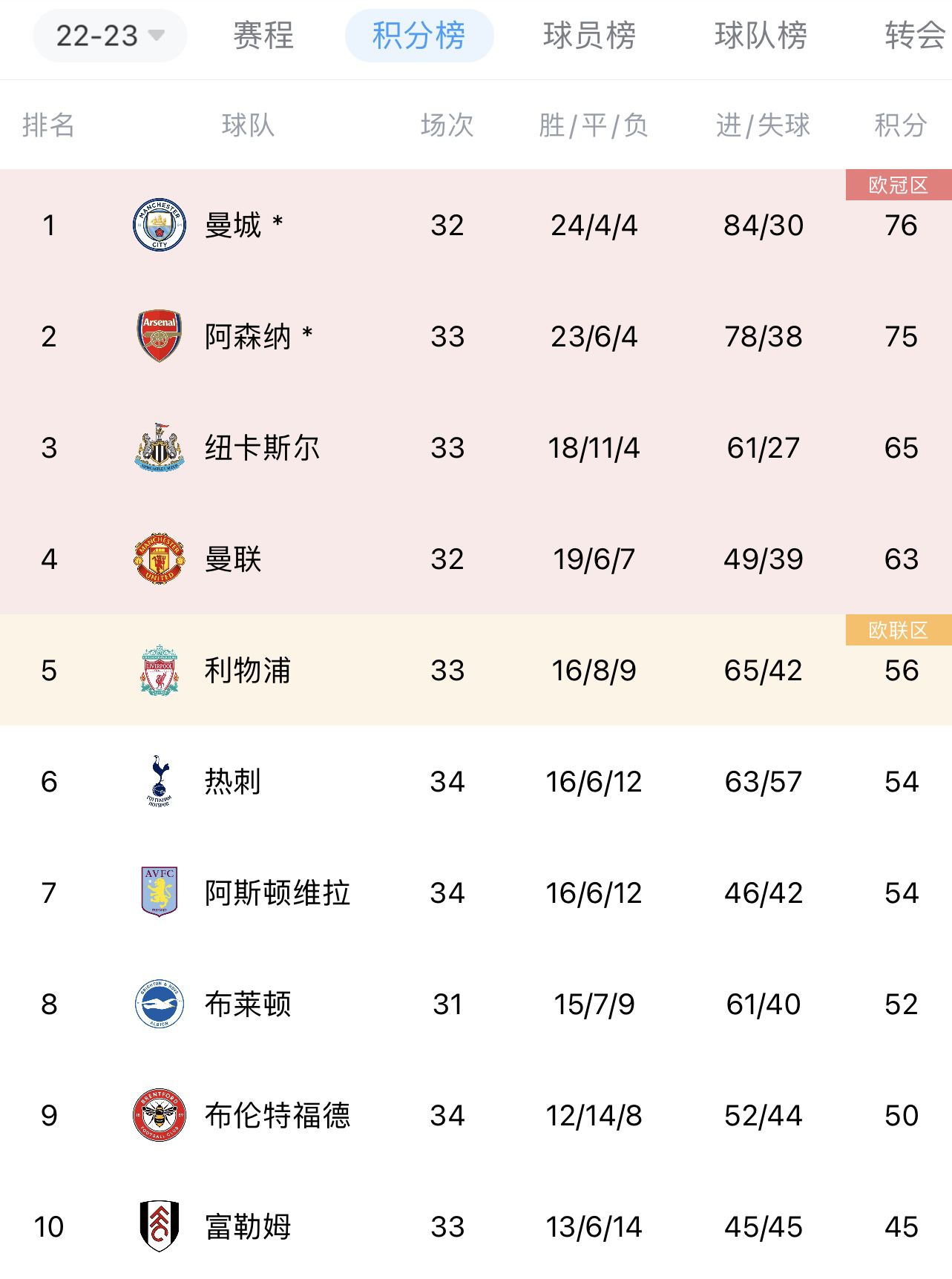
Task: Tap the Fulham club badge
Action: click(x=160, y=1226)
